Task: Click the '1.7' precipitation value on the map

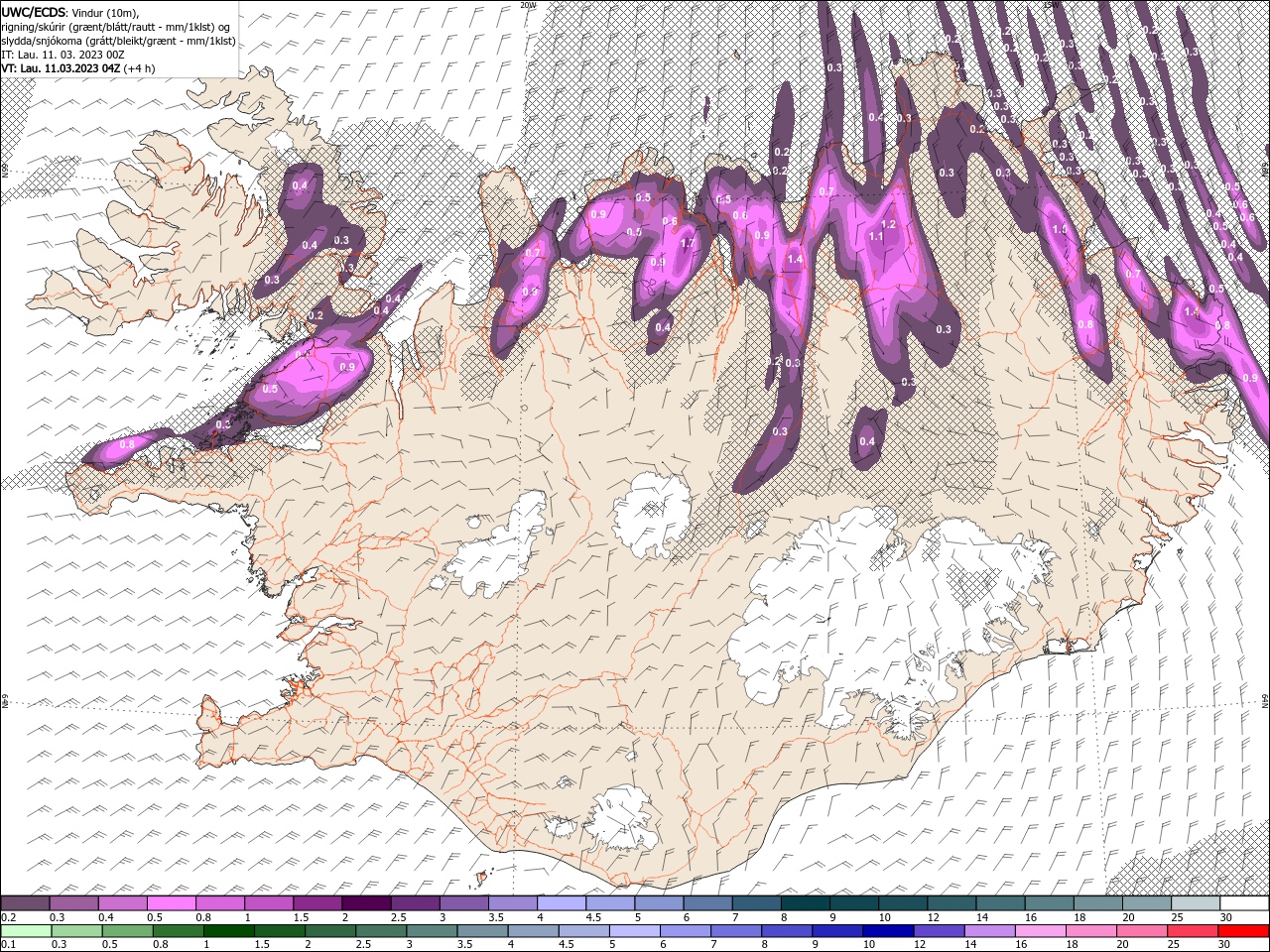Action: [687, 243]
